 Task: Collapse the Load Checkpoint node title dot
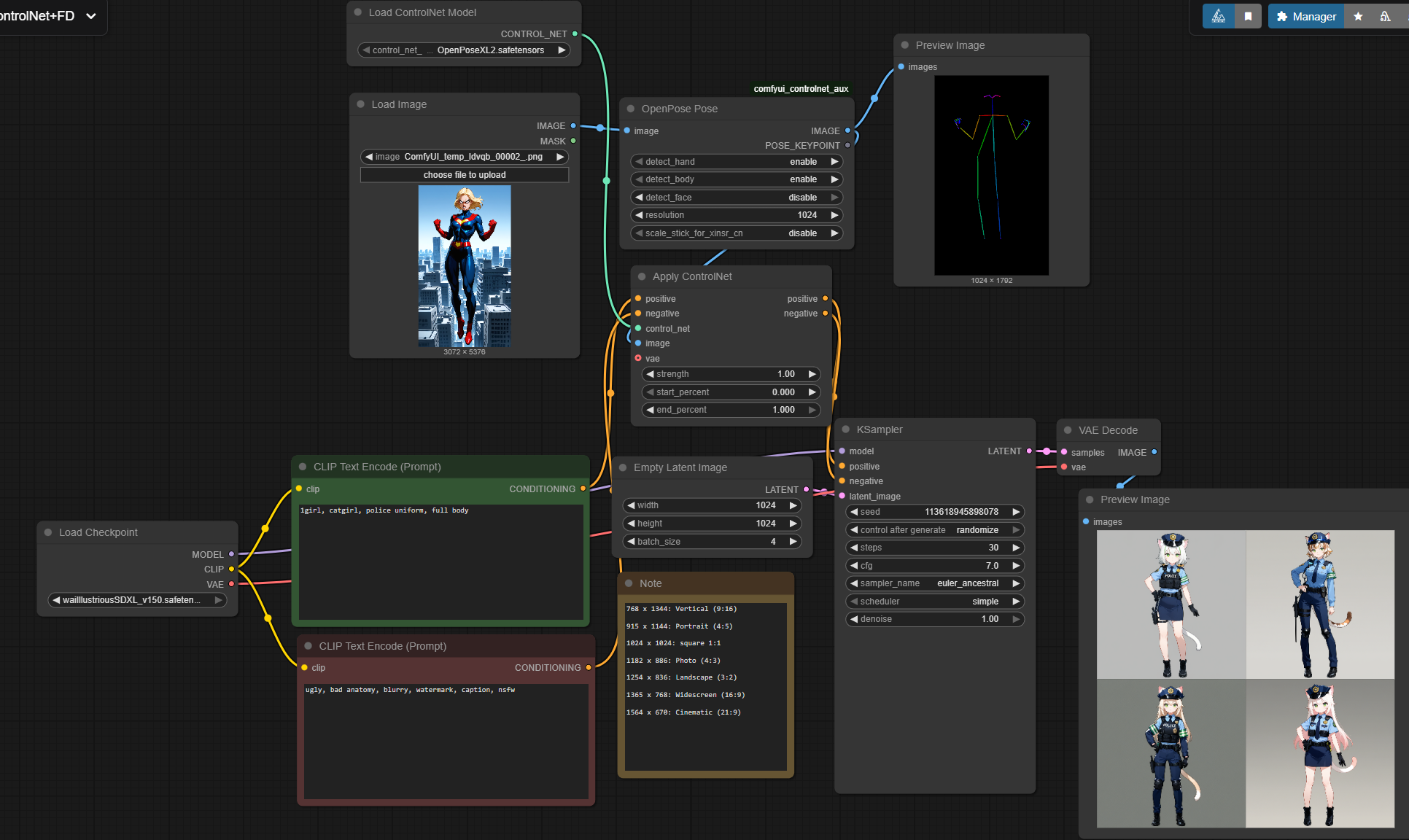click(x=48, y=532)
